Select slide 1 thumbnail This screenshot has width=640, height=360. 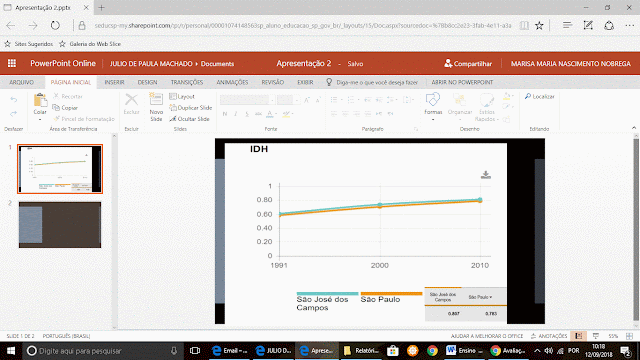(60, 169)
